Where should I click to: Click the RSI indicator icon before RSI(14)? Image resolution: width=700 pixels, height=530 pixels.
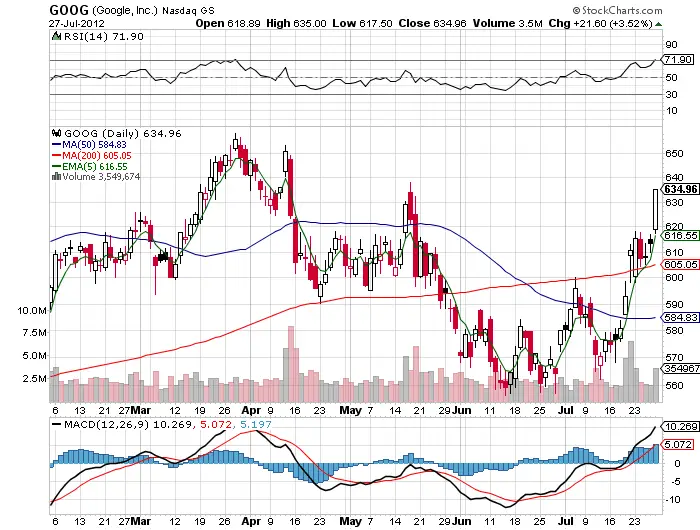pos(56,36)
